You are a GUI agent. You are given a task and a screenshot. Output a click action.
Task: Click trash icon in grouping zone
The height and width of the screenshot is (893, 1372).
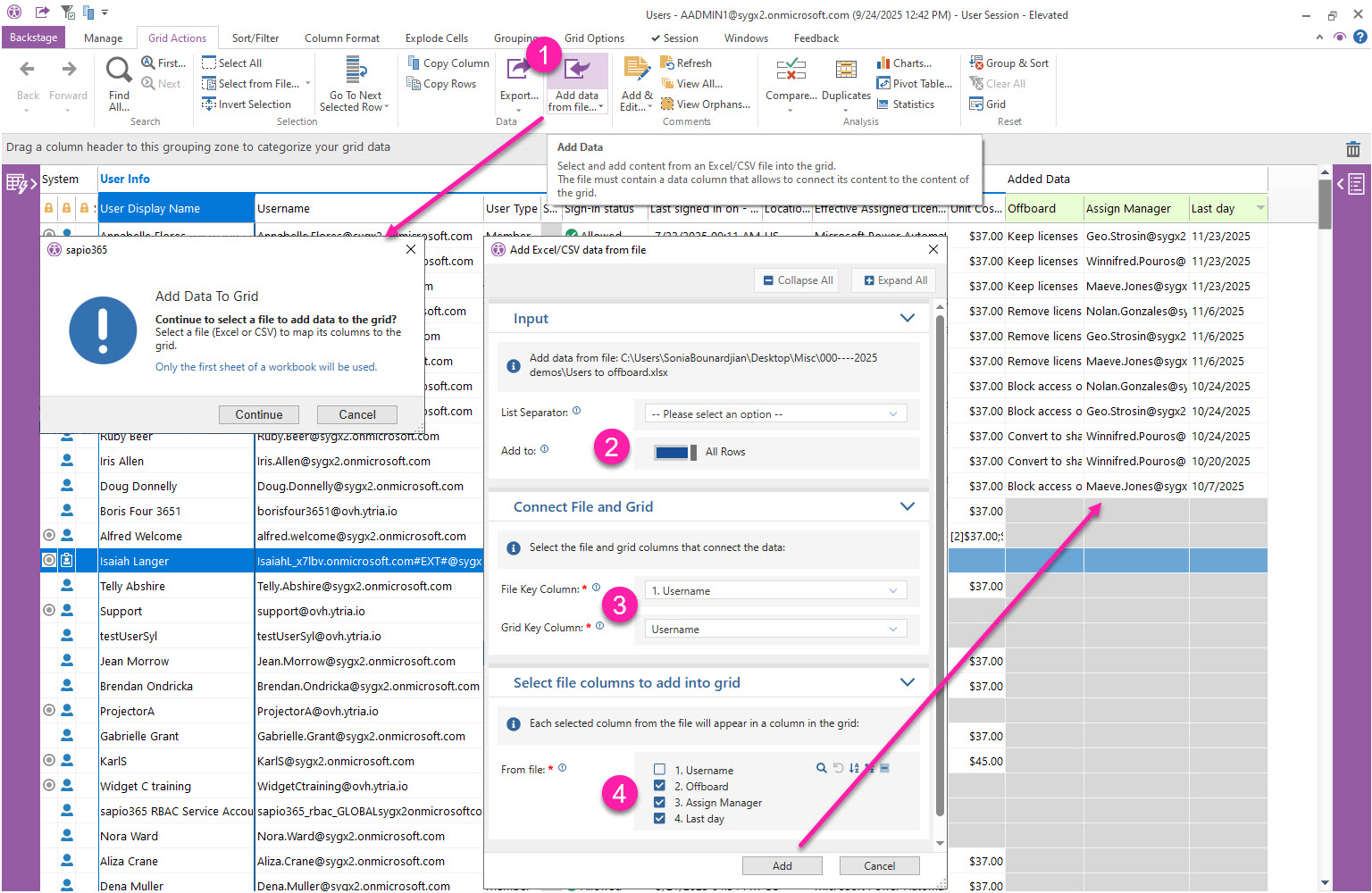(1352, 149)
